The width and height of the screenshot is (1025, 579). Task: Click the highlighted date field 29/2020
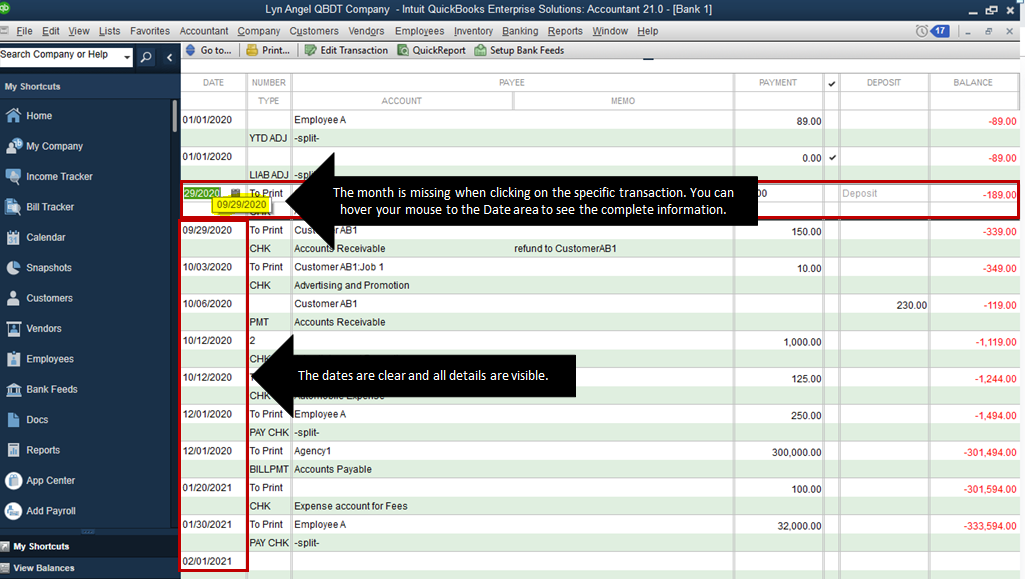(x=202, y=193)
